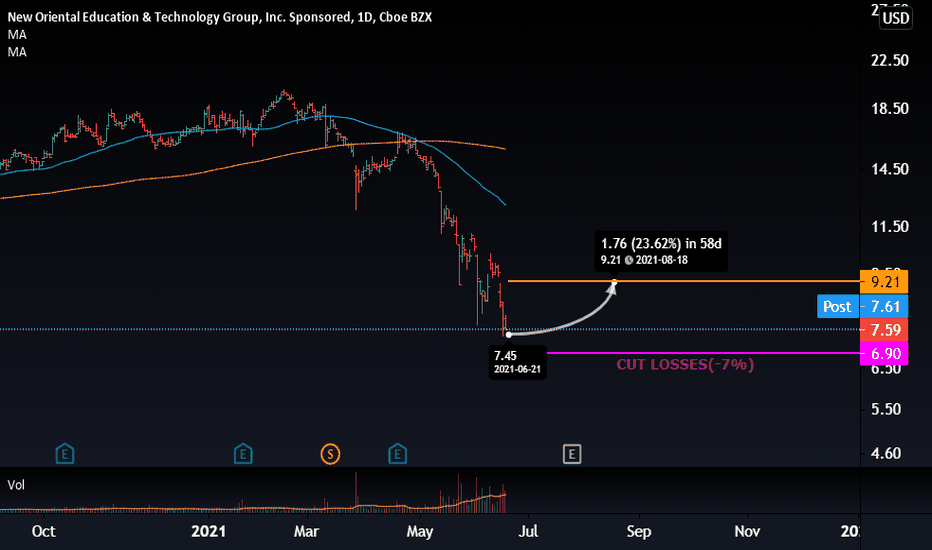Select the orange 9.21 horizontal target line
Viewport: 932px width, 550px height.
[684, 281]
